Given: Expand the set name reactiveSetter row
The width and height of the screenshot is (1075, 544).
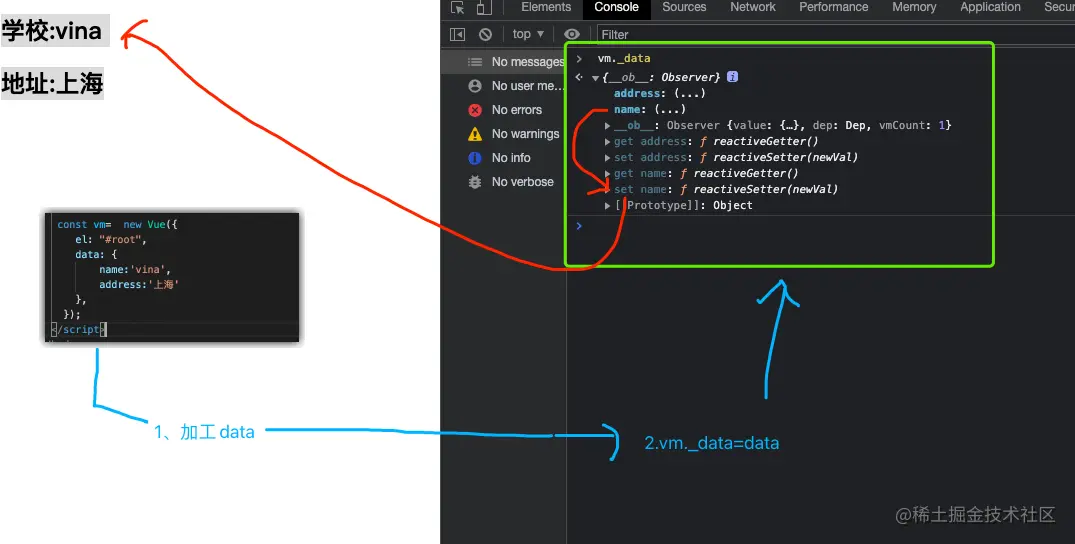Looking at the screenshot, I should pyautogui.click(x=607, y=189).
